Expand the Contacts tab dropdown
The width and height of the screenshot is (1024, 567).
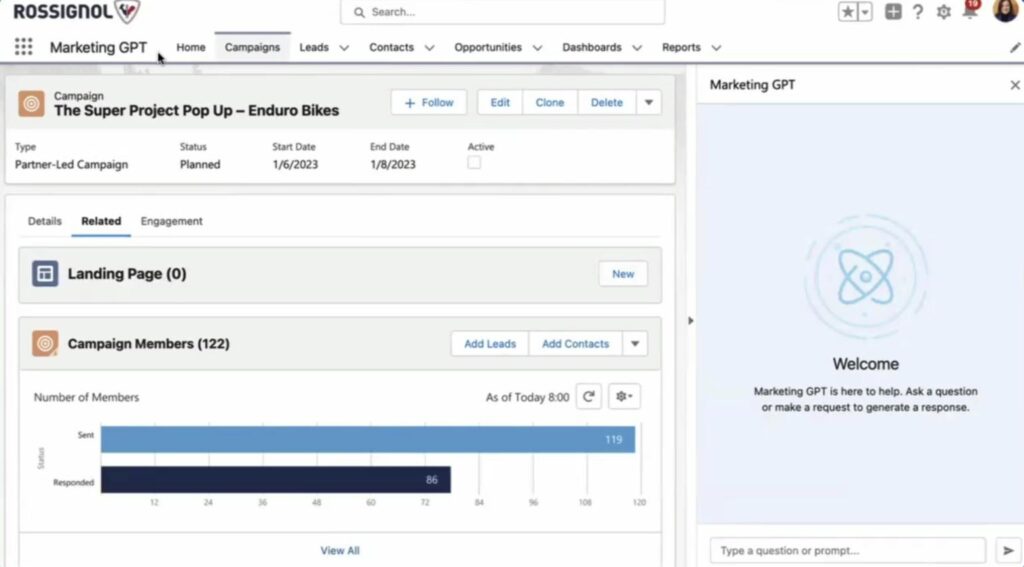(429, 48)
